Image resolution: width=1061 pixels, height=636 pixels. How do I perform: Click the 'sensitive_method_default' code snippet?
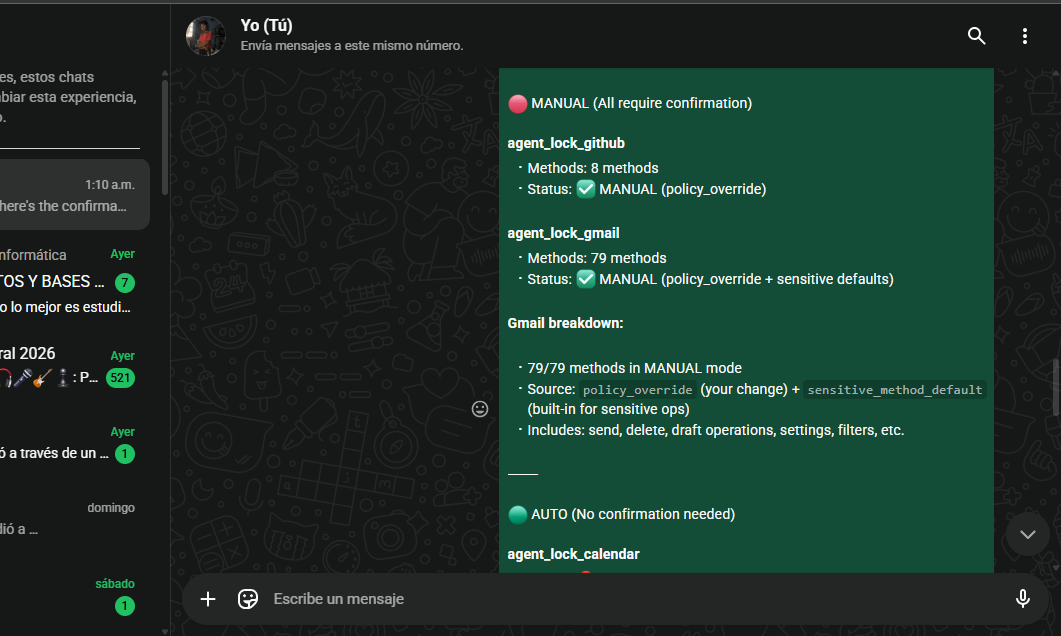coord(895,390)
